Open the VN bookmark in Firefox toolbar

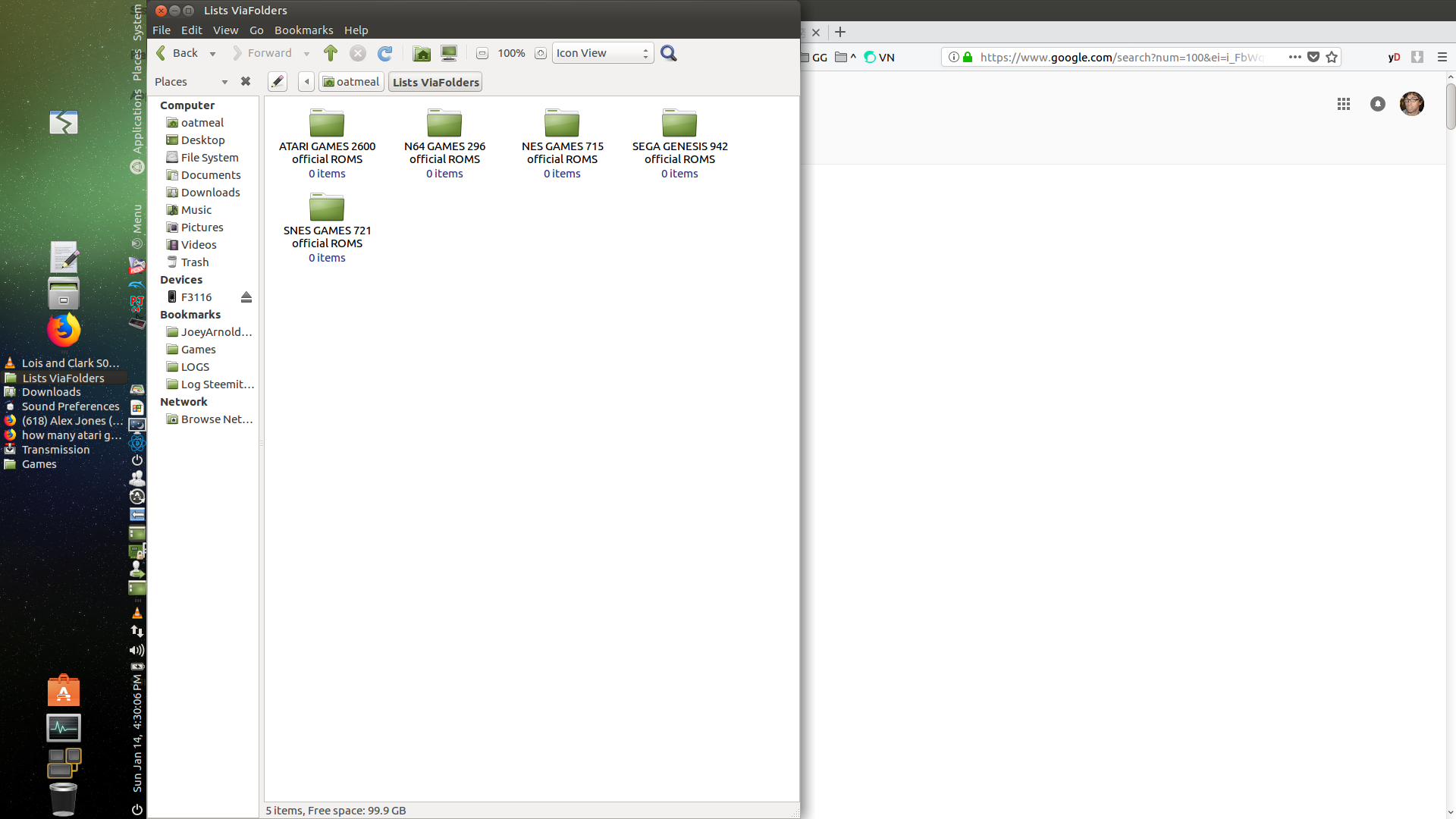click(880, 57)
